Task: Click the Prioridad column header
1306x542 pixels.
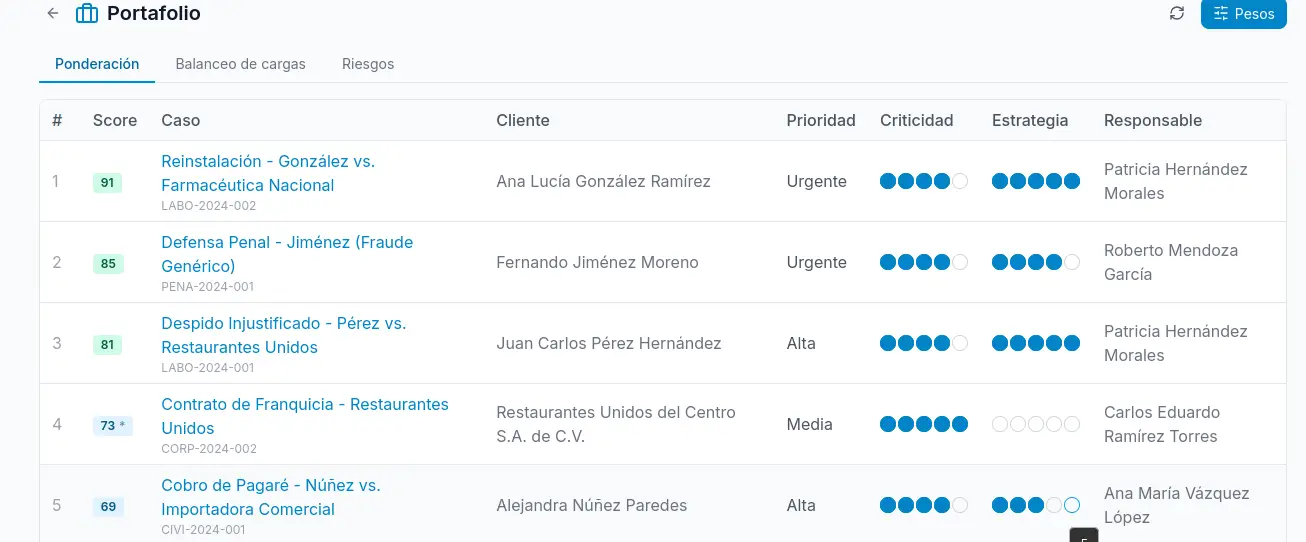Action: point(821,120)
